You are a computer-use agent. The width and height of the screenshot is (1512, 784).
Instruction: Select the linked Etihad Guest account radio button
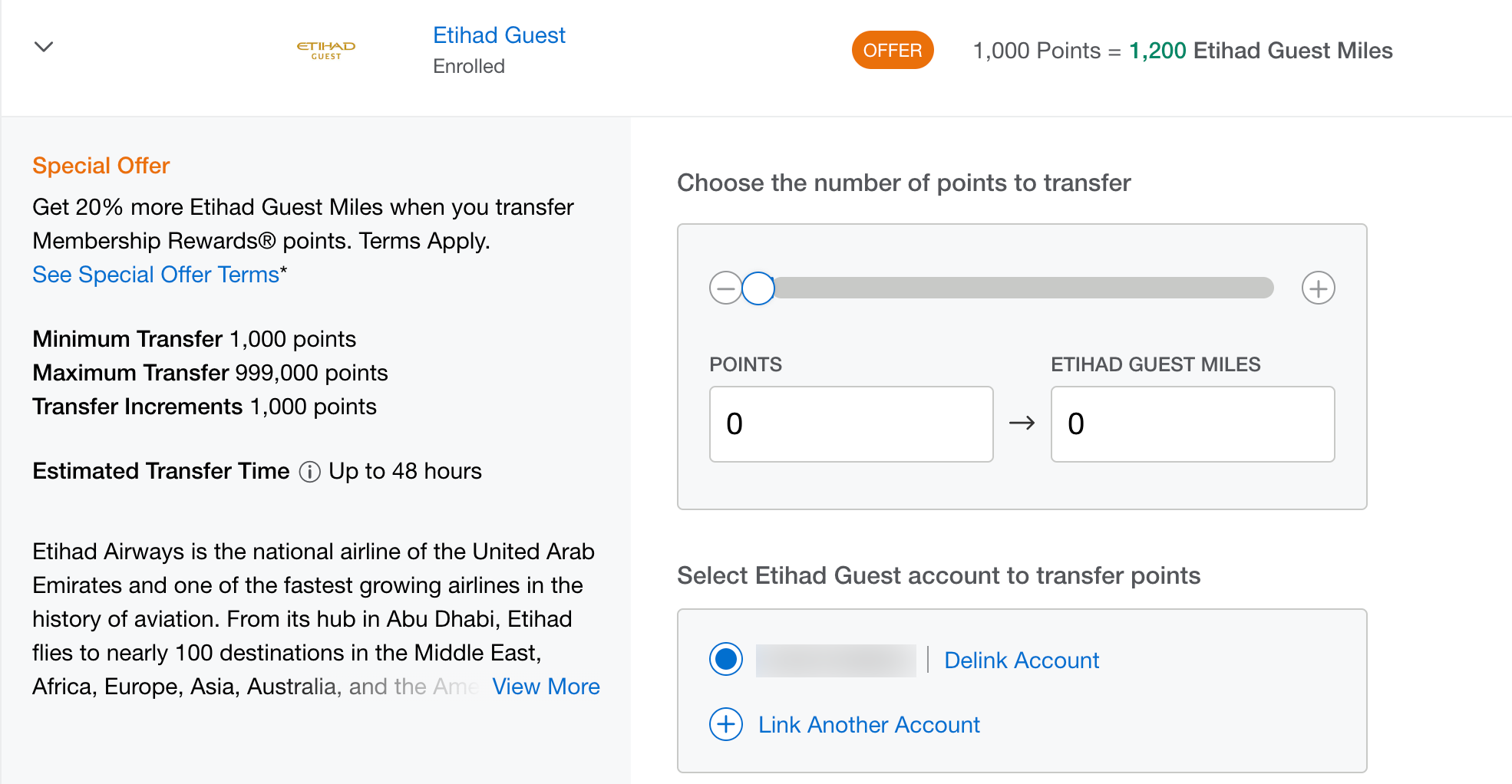[x=725, y=659]
